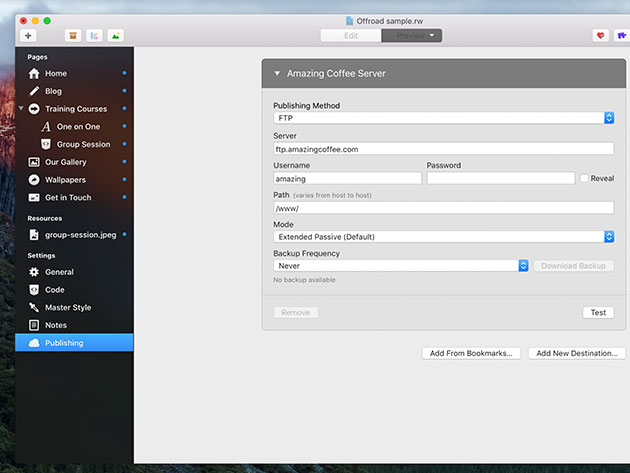
Task: Select the Group Session subpage
Action: click(x=74, y=144)
